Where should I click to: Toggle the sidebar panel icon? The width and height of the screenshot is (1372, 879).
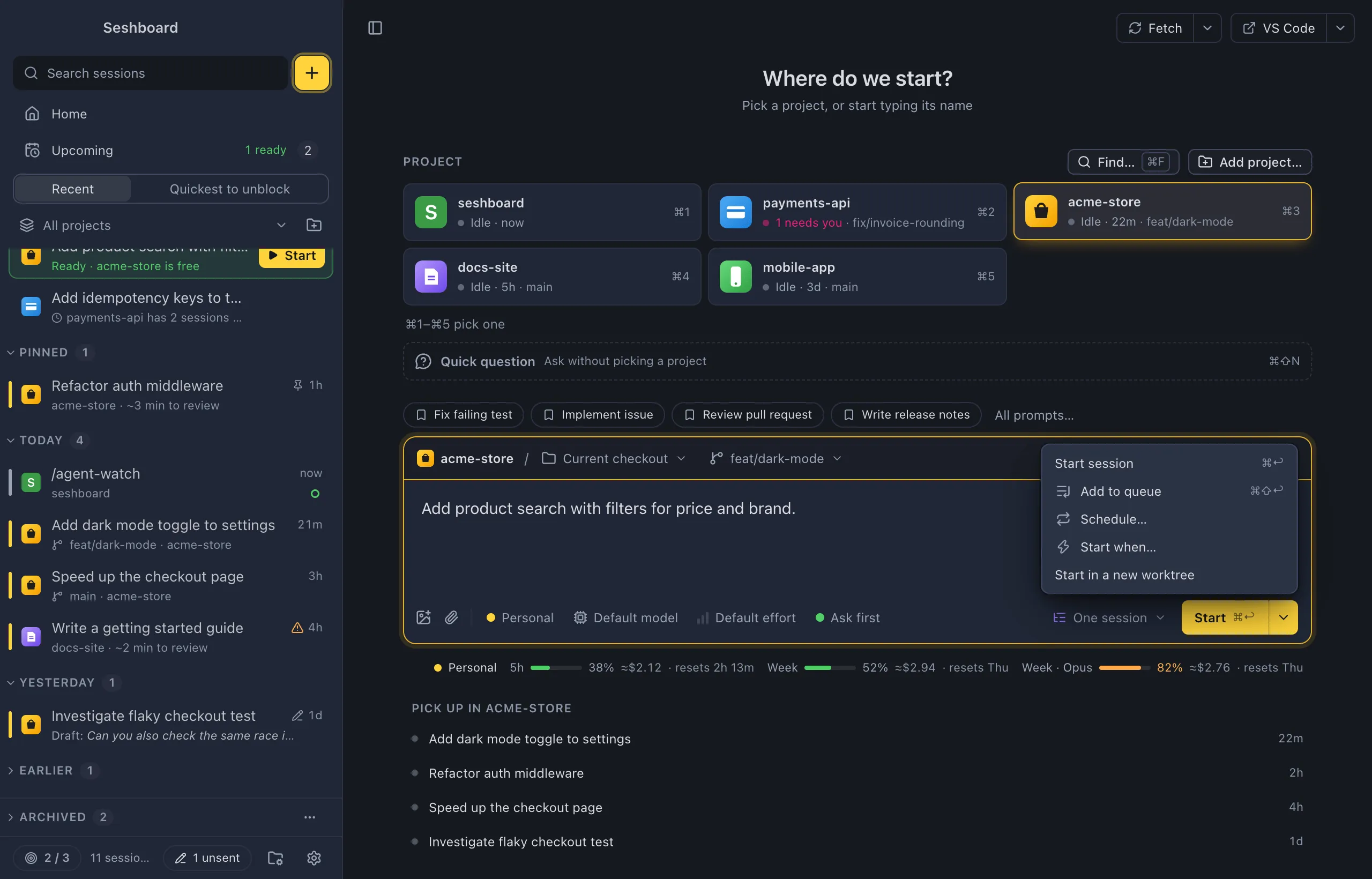tap(375, 28)
